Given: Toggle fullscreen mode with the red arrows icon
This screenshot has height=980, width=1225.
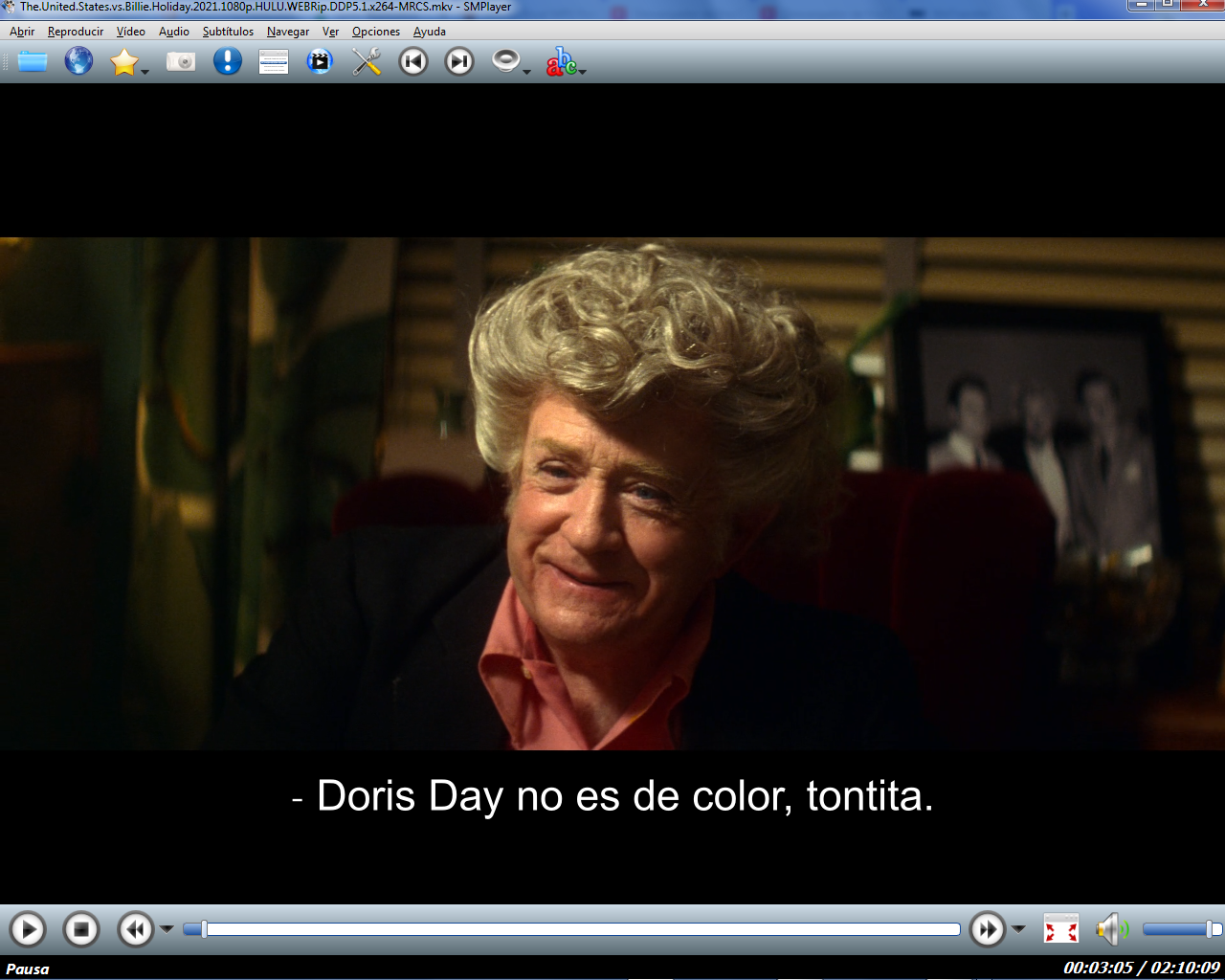Looking at the screenshot, I should point(1060,929).
